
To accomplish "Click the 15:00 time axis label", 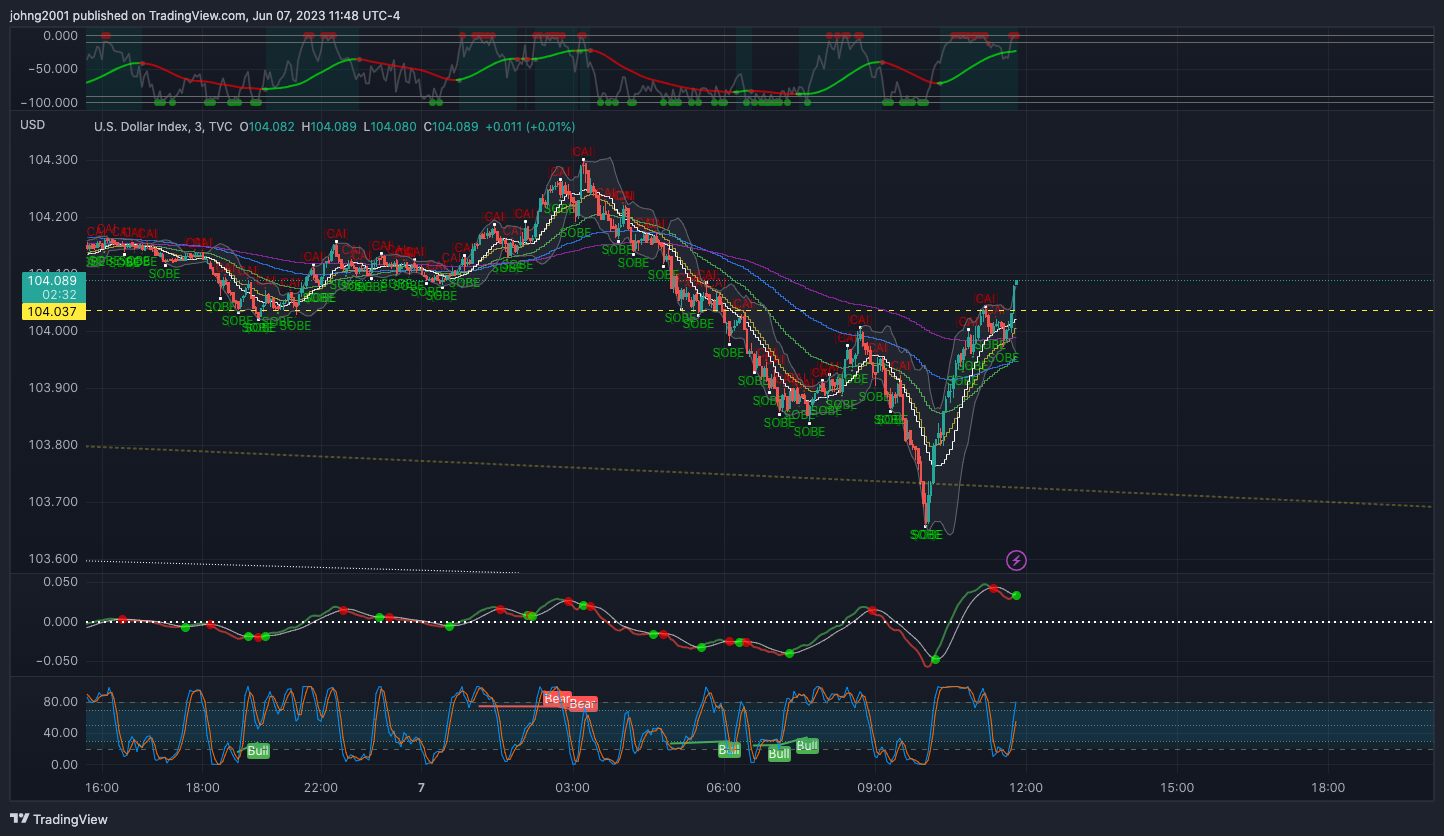I will click(x=1177, y=788).
